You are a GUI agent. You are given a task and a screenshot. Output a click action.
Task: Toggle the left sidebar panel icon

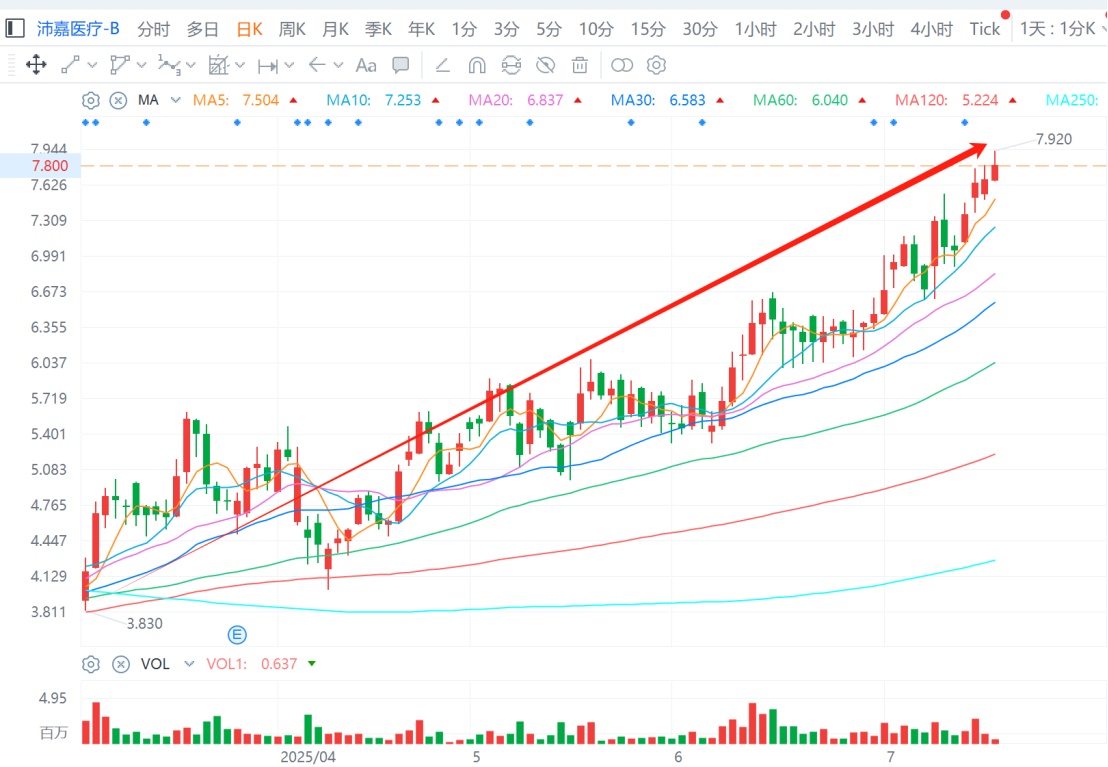(x=15, y=28)
